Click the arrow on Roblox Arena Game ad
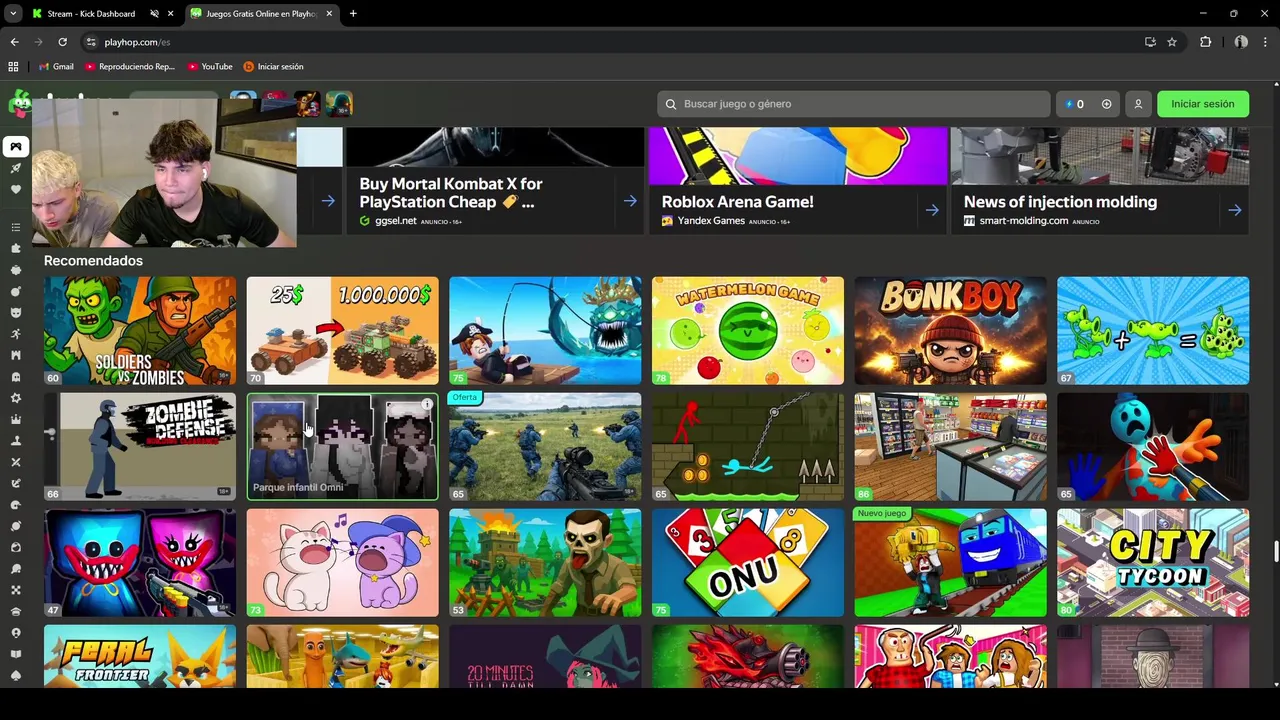 point(931,210)
